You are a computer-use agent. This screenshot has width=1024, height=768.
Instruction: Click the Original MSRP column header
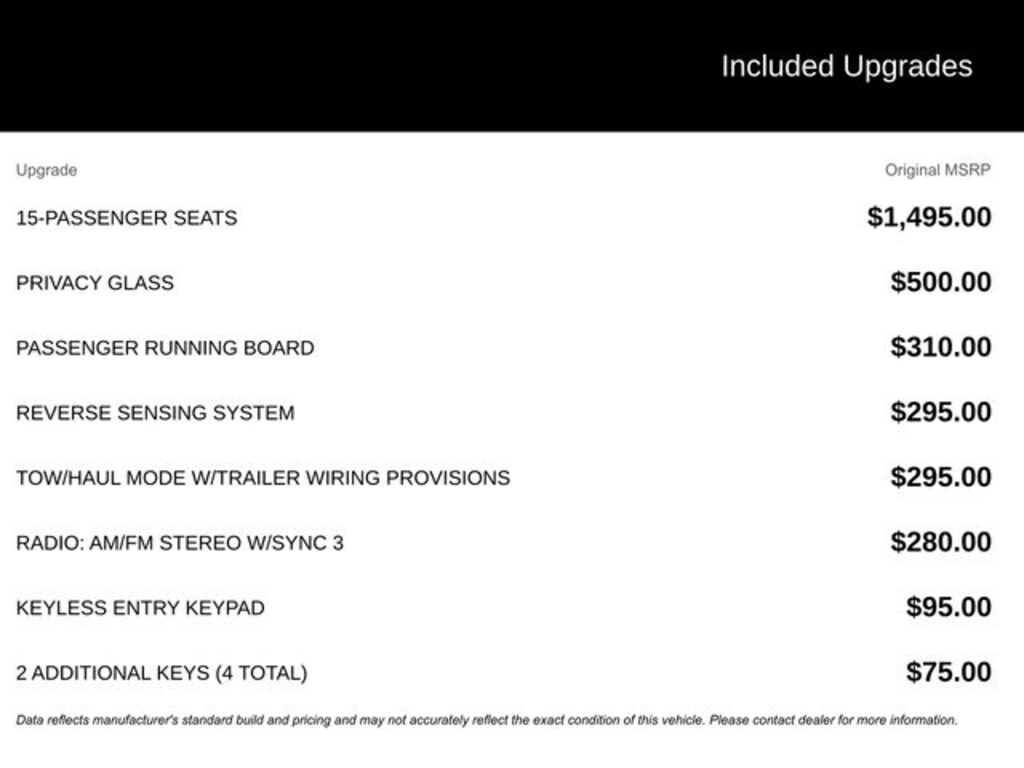coord(937,170)
